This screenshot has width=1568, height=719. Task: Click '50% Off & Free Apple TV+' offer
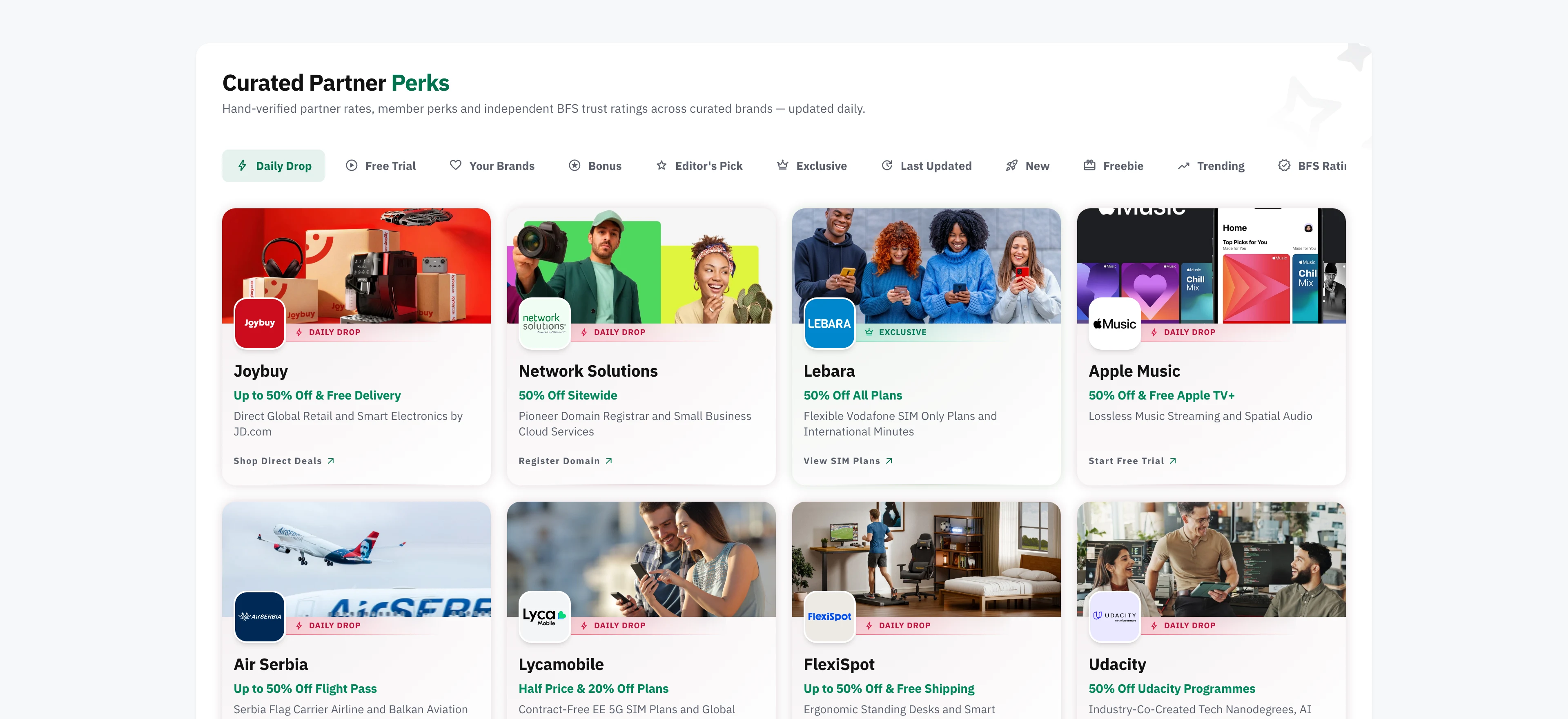point(1161,395)
